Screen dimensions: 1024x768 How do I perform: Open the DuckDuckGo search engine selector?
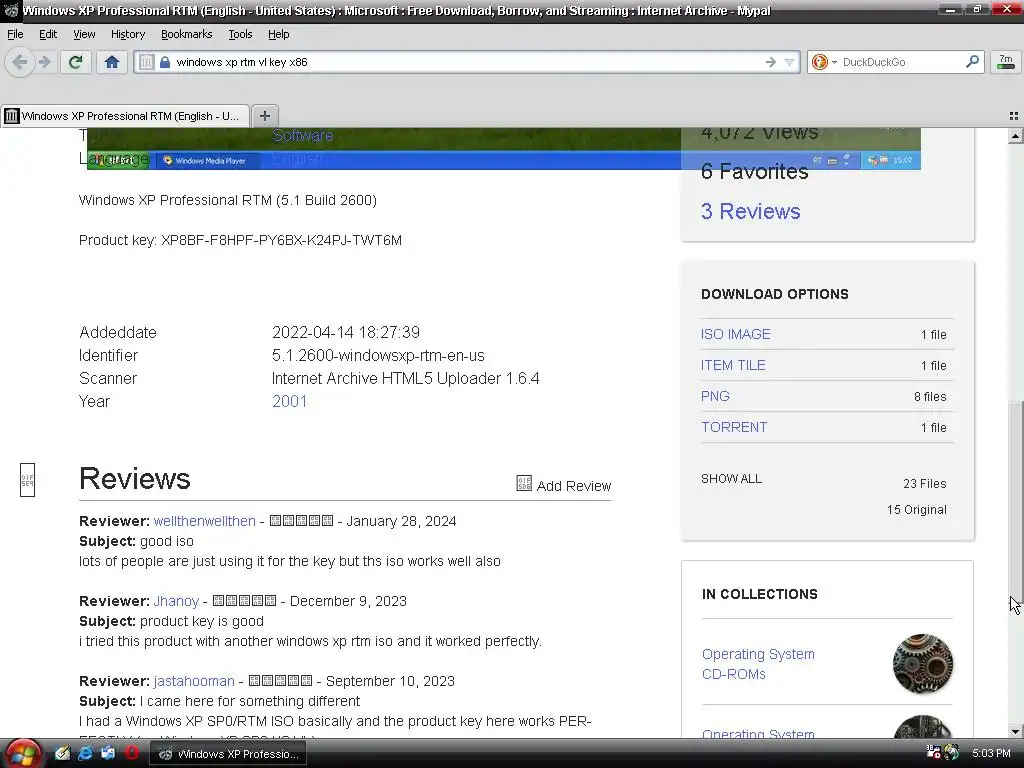tap(824, 62)
